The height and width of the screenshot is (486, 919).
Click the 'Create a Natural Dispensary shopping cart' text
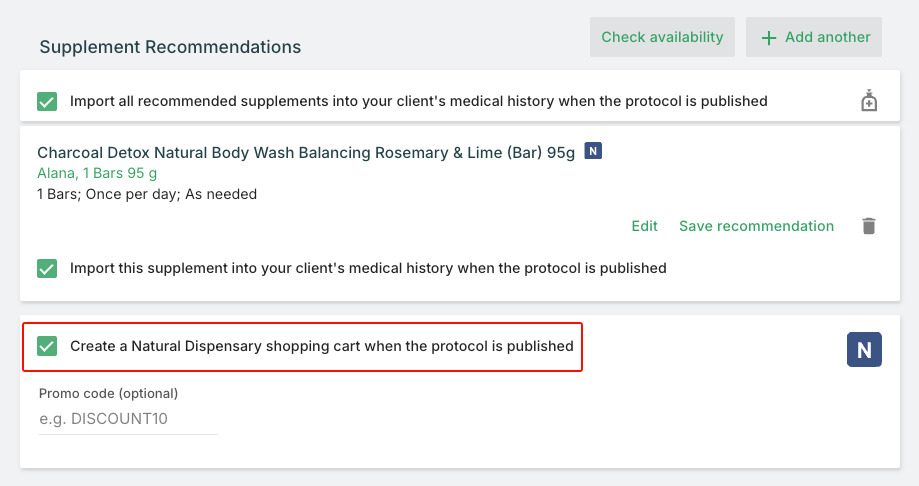[321, 346]
